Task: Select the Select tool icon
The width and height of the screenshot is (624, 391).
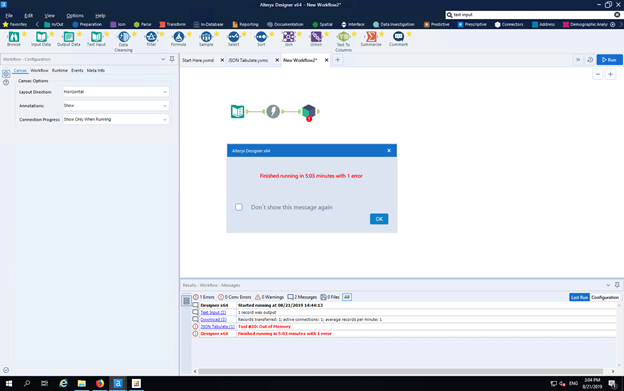Action: (233, 37)
